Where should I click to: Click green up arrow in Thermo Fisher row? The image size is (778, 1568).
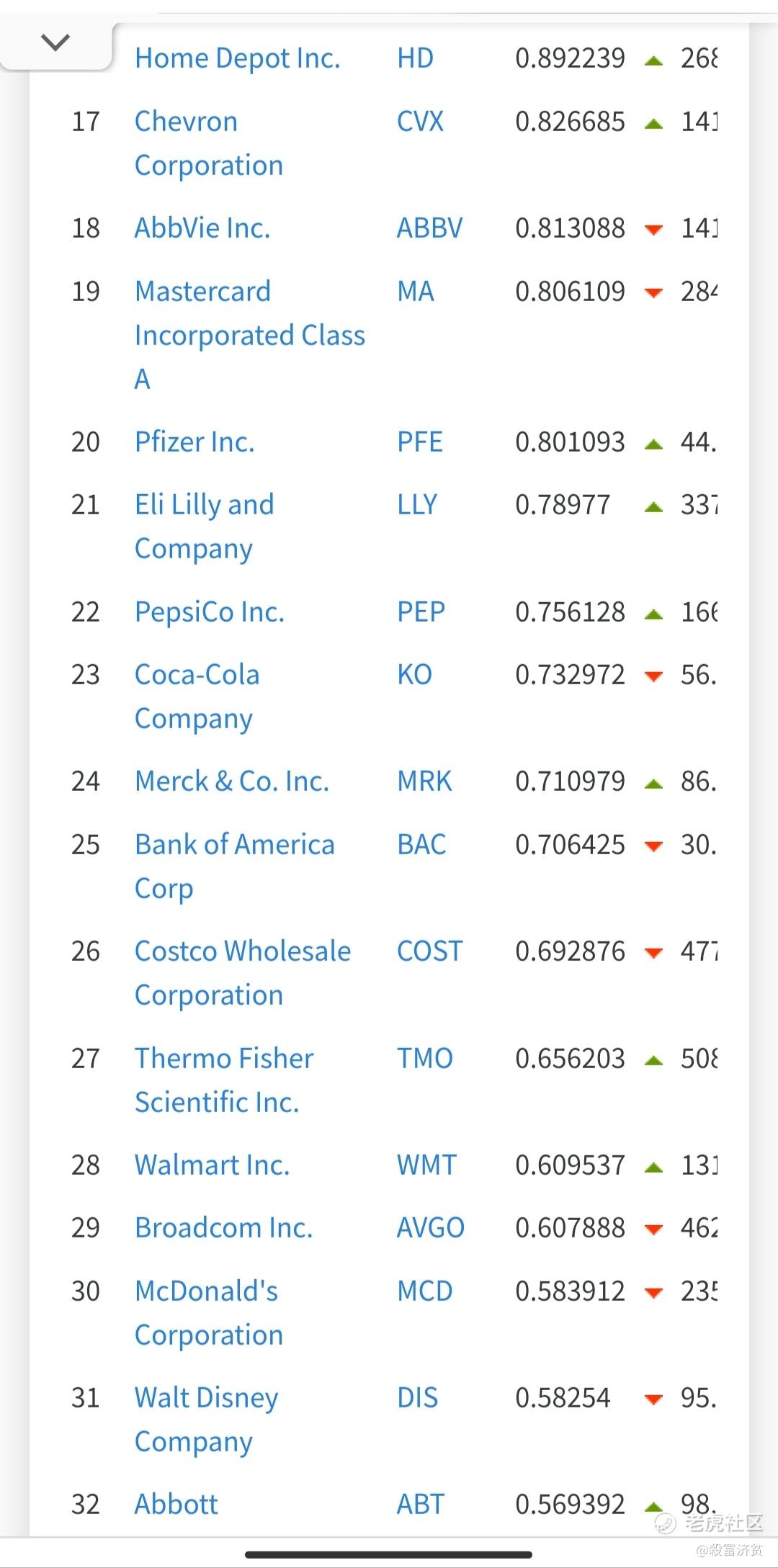(x=653, y=1060)
